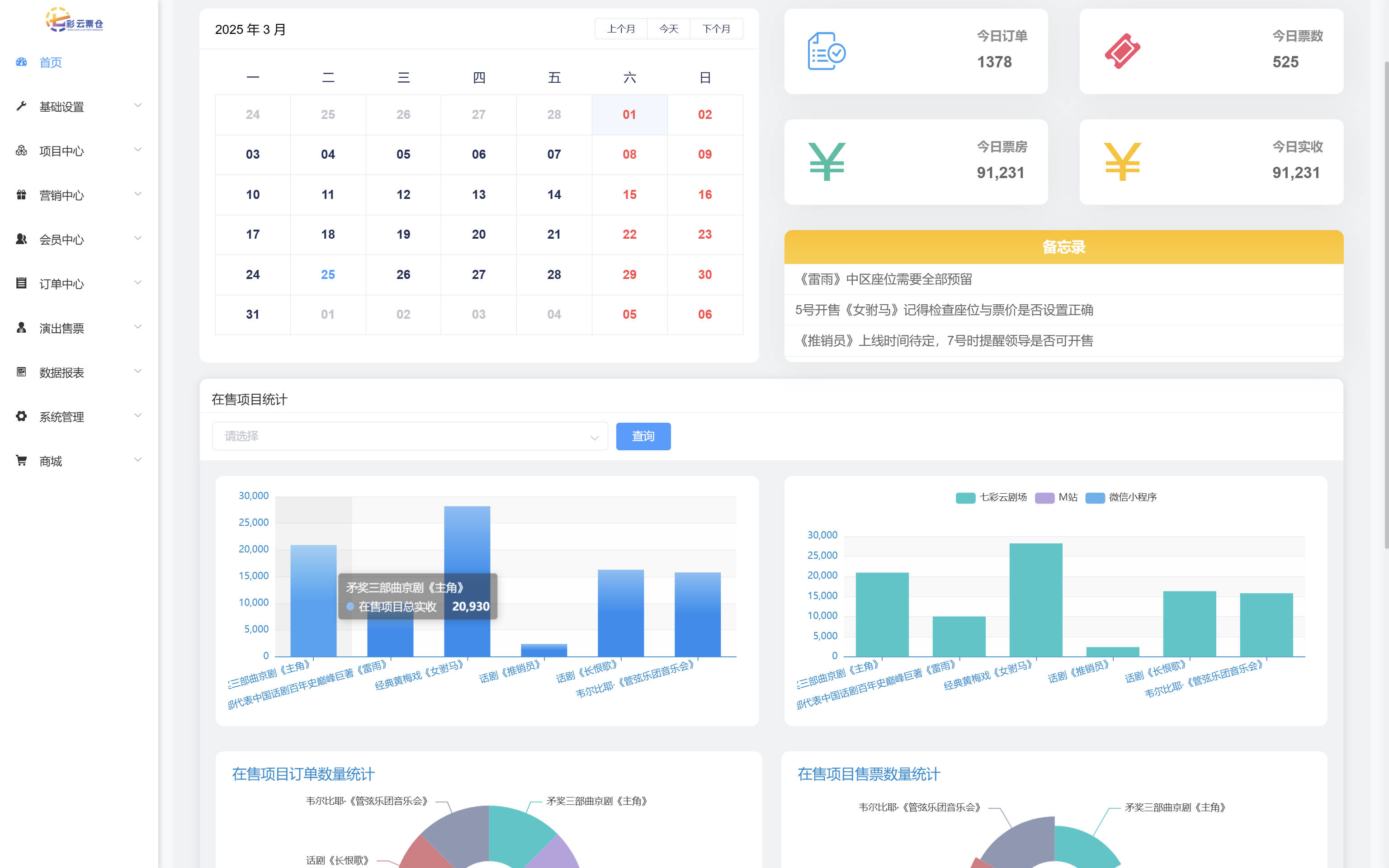1389x868 pixels.
Task: Click the order document icon in 今日订单
Action: click(826, 52)
